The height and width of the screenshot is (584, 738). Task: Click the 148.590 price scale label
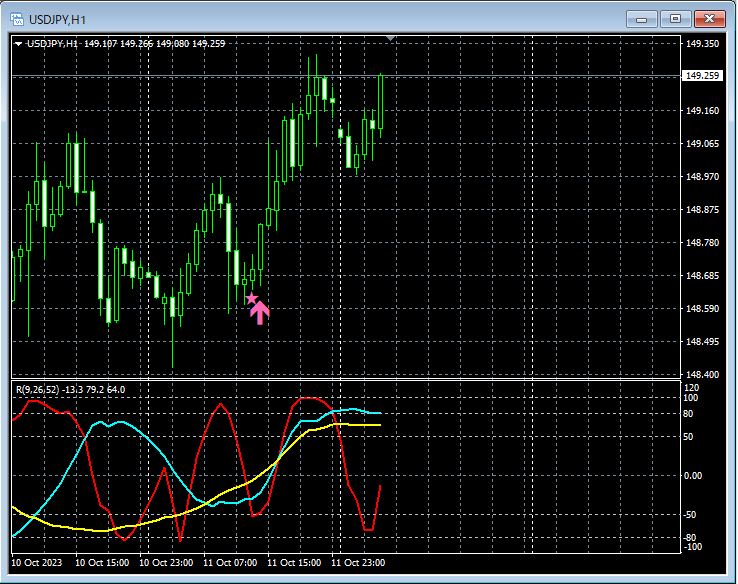(x=702, y=309)
